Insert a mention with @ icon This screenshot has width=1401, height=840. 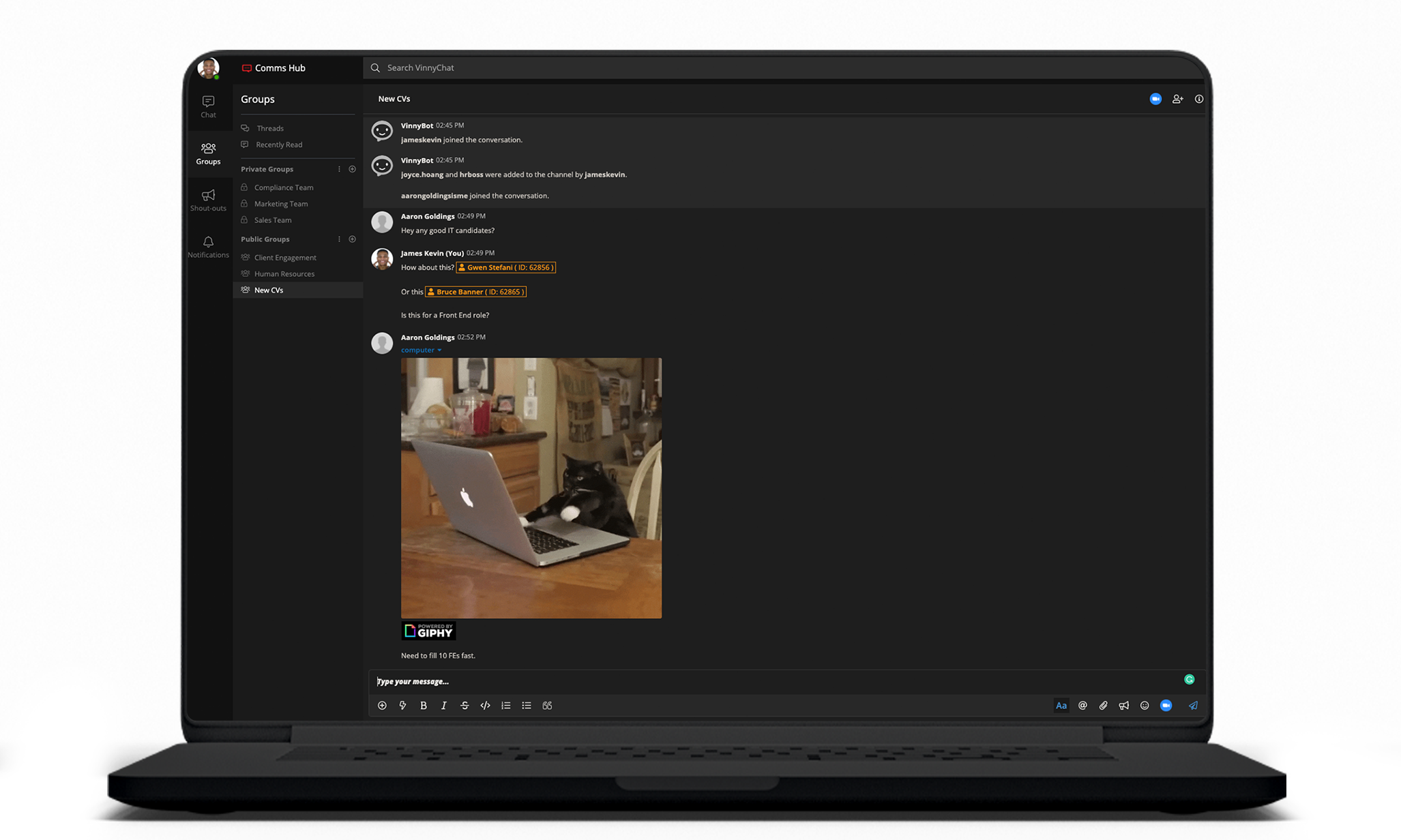1082,706
